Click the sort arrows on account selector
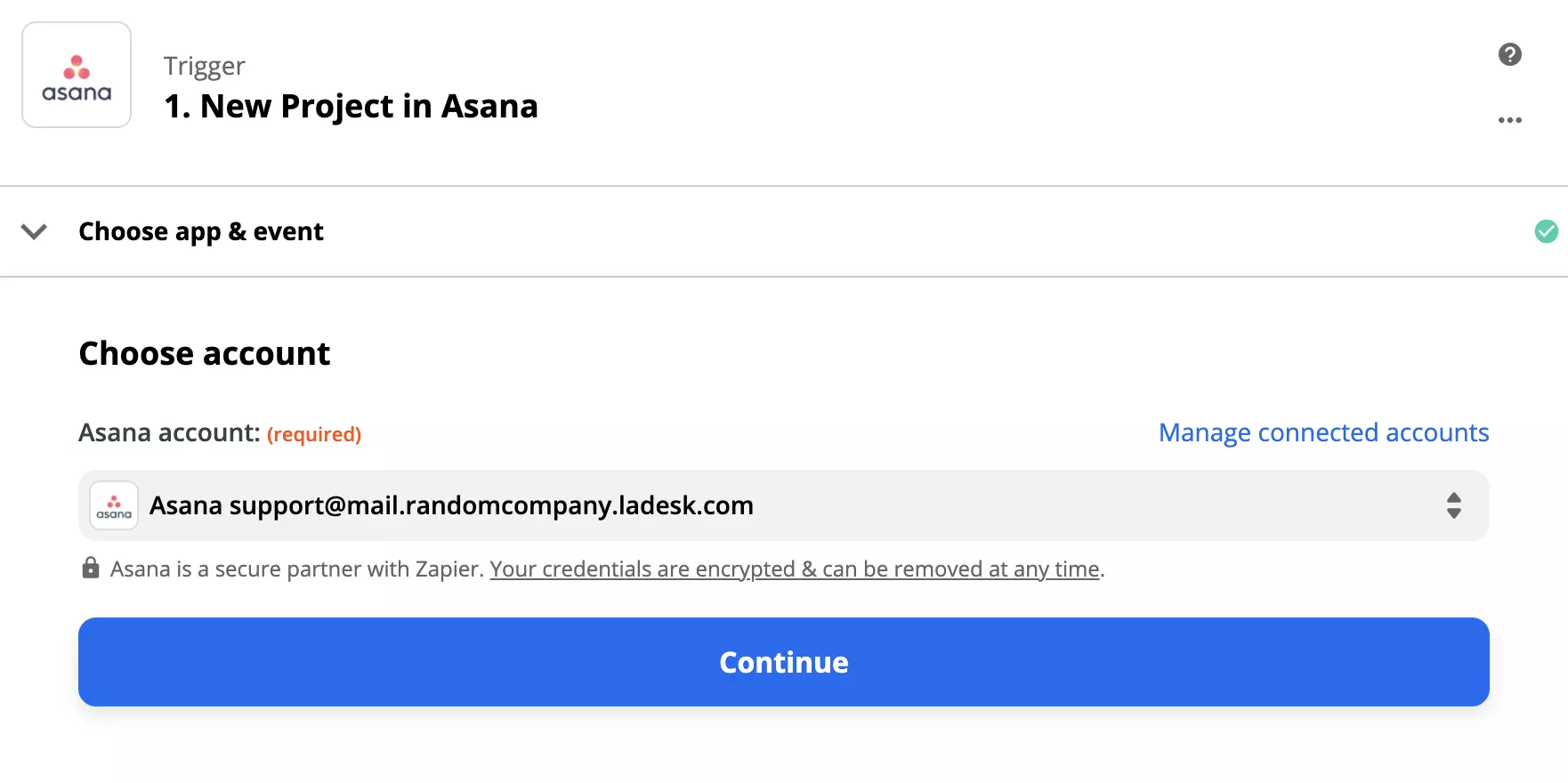The width and height of the screenshot is (1568, 783). [x=1454, y=505]
